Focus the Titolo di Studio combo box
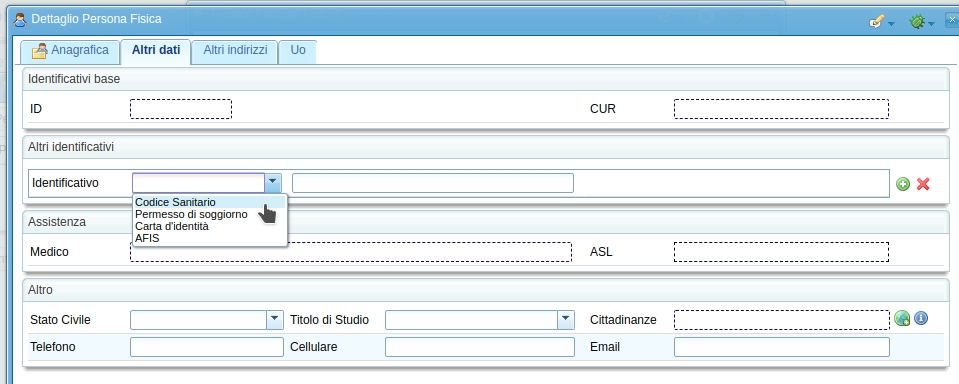Screen dimensions: 959x384 point(472,319)
